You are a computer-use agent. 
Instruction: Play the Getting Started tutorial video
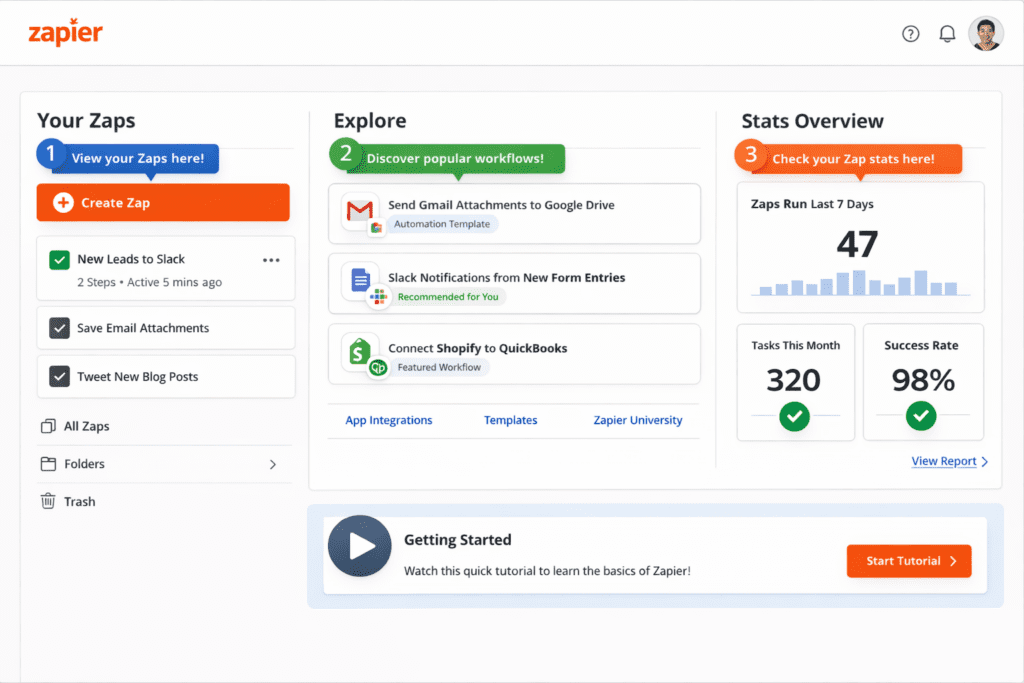[359, 546]
